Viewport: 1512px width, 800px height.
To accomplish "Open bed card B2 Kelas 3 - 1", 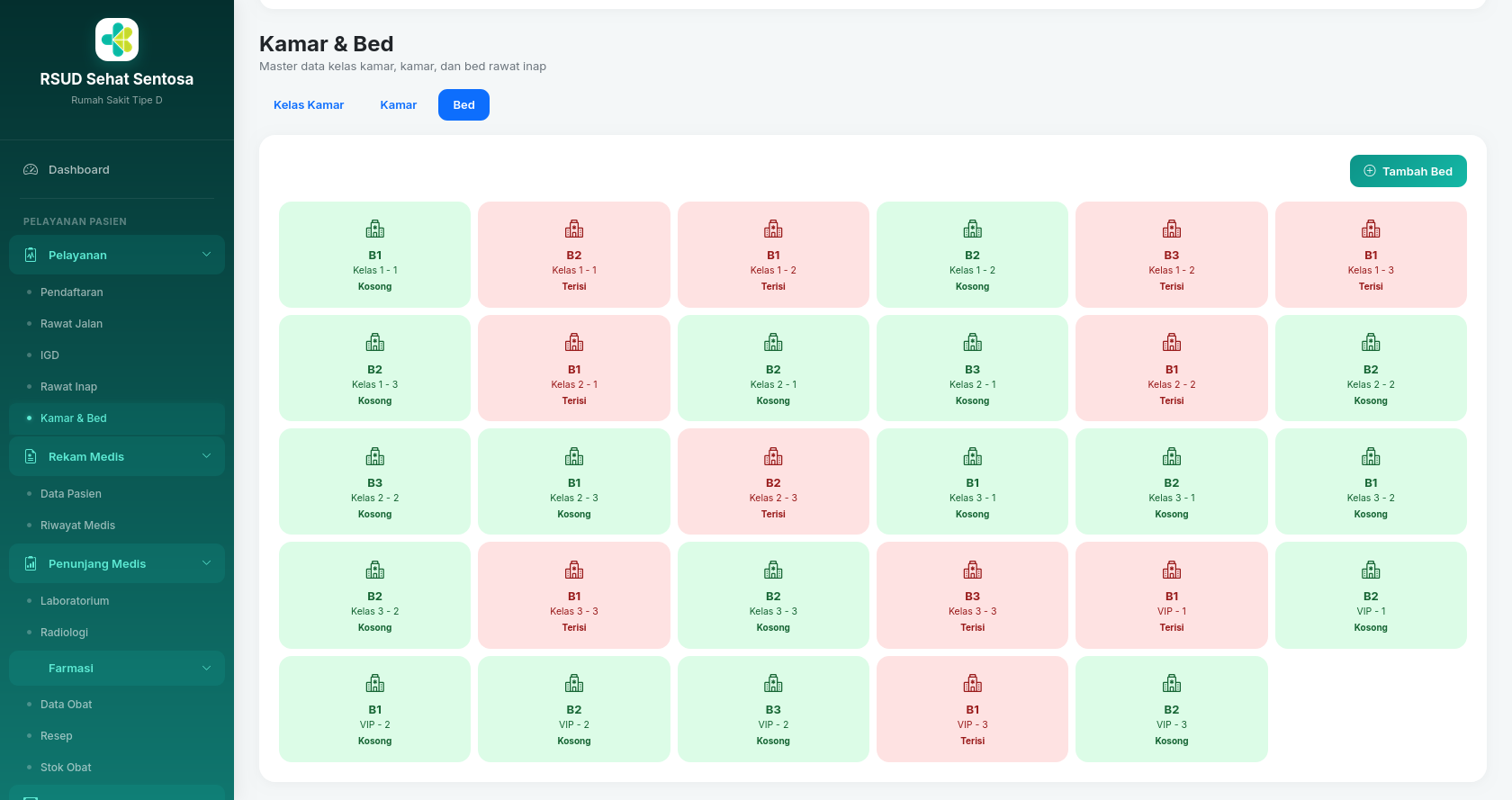I will click(x=1172, y=481).
